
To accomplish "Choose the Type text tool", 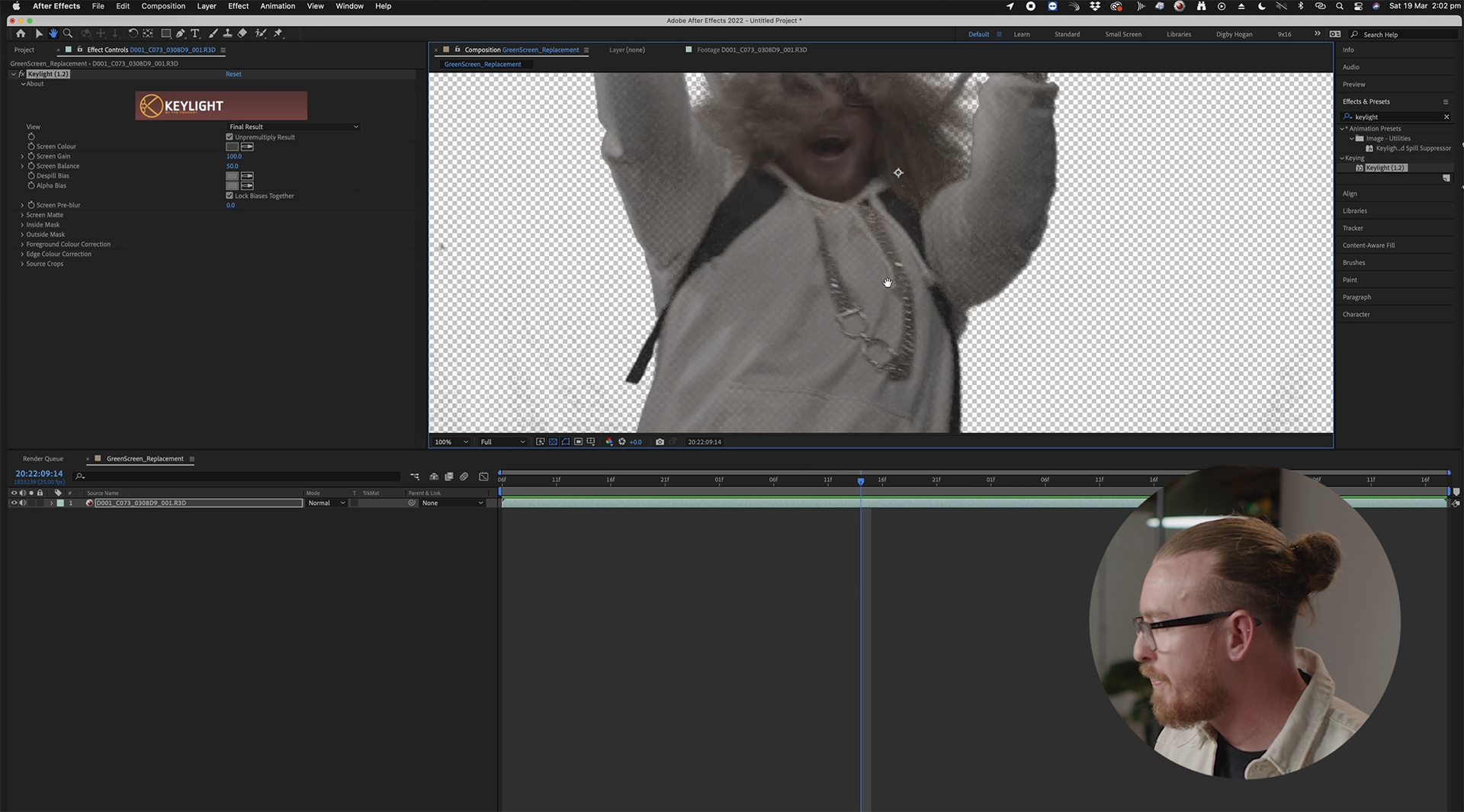I will pos(195,34).
